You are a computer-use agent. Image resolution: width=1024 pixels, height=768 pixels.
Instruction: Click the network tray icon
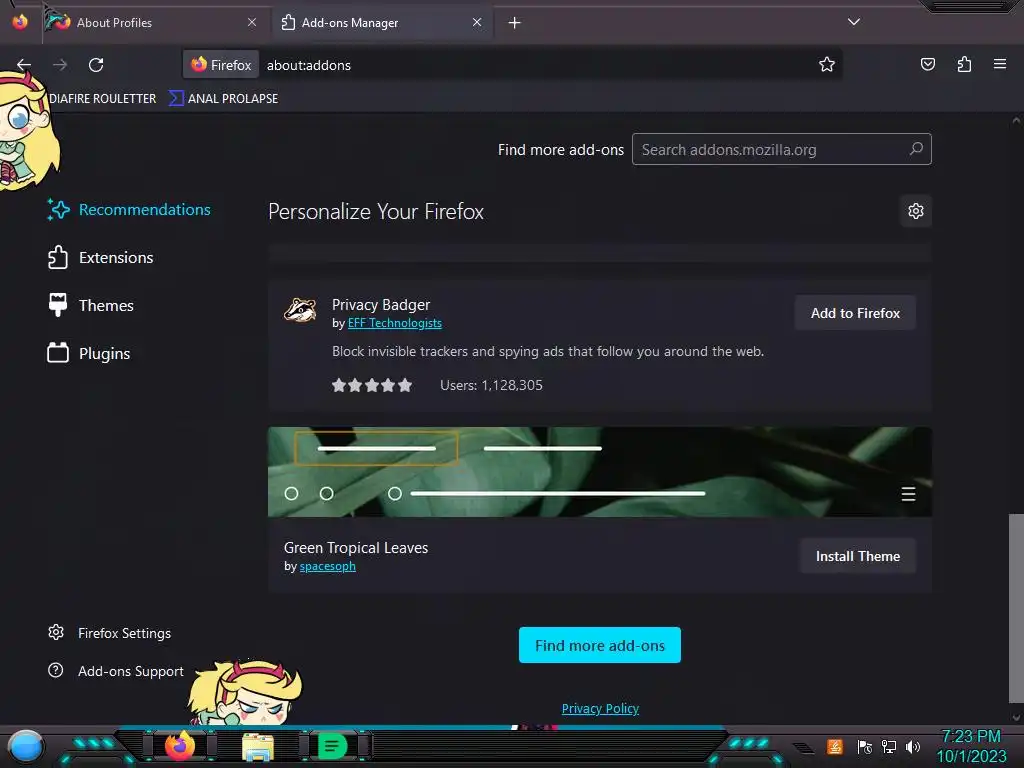(x=889, y=746)
